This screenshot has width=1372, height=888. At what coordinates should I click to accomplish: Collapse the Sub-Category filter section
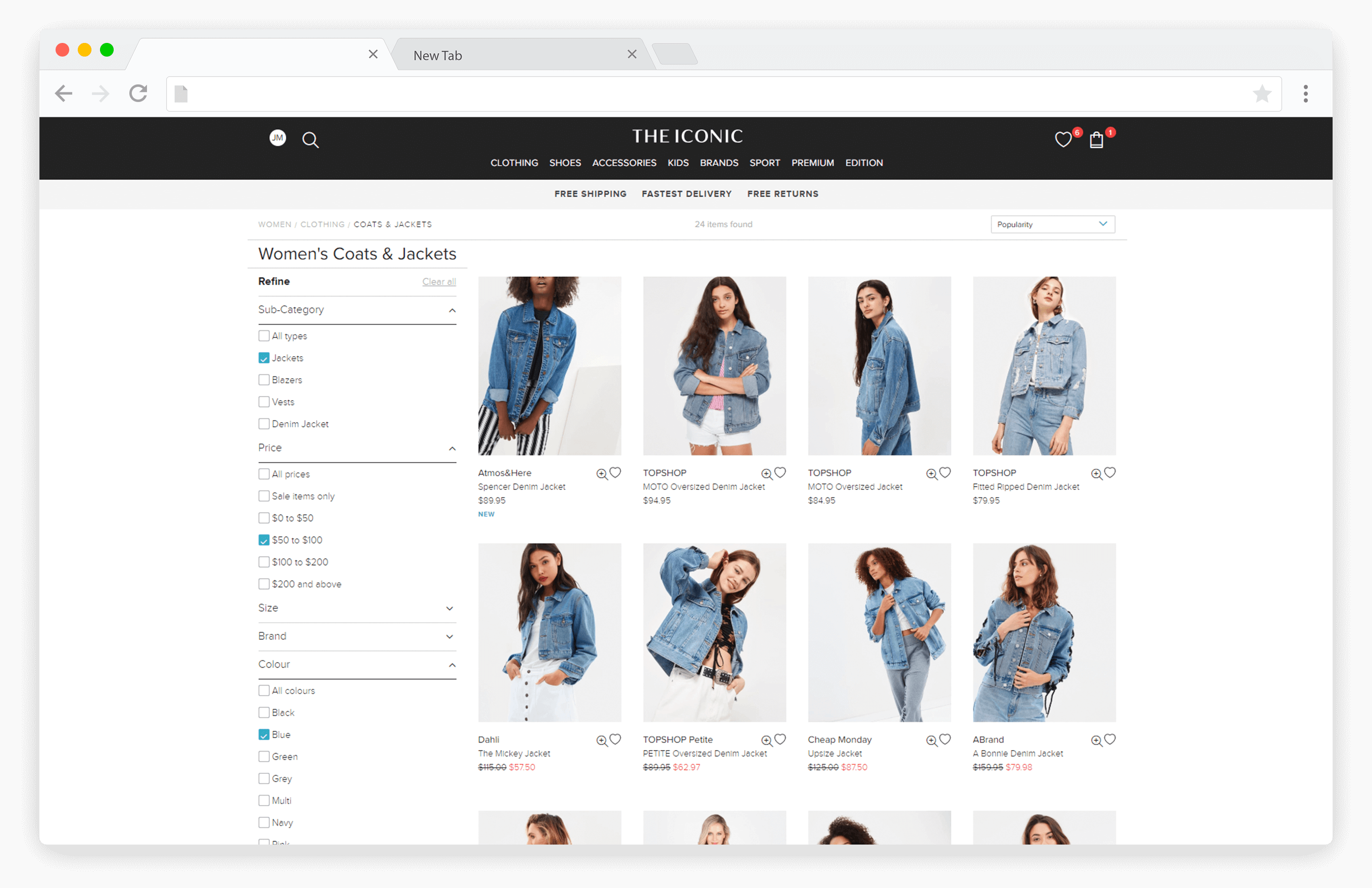pos(452,311)
